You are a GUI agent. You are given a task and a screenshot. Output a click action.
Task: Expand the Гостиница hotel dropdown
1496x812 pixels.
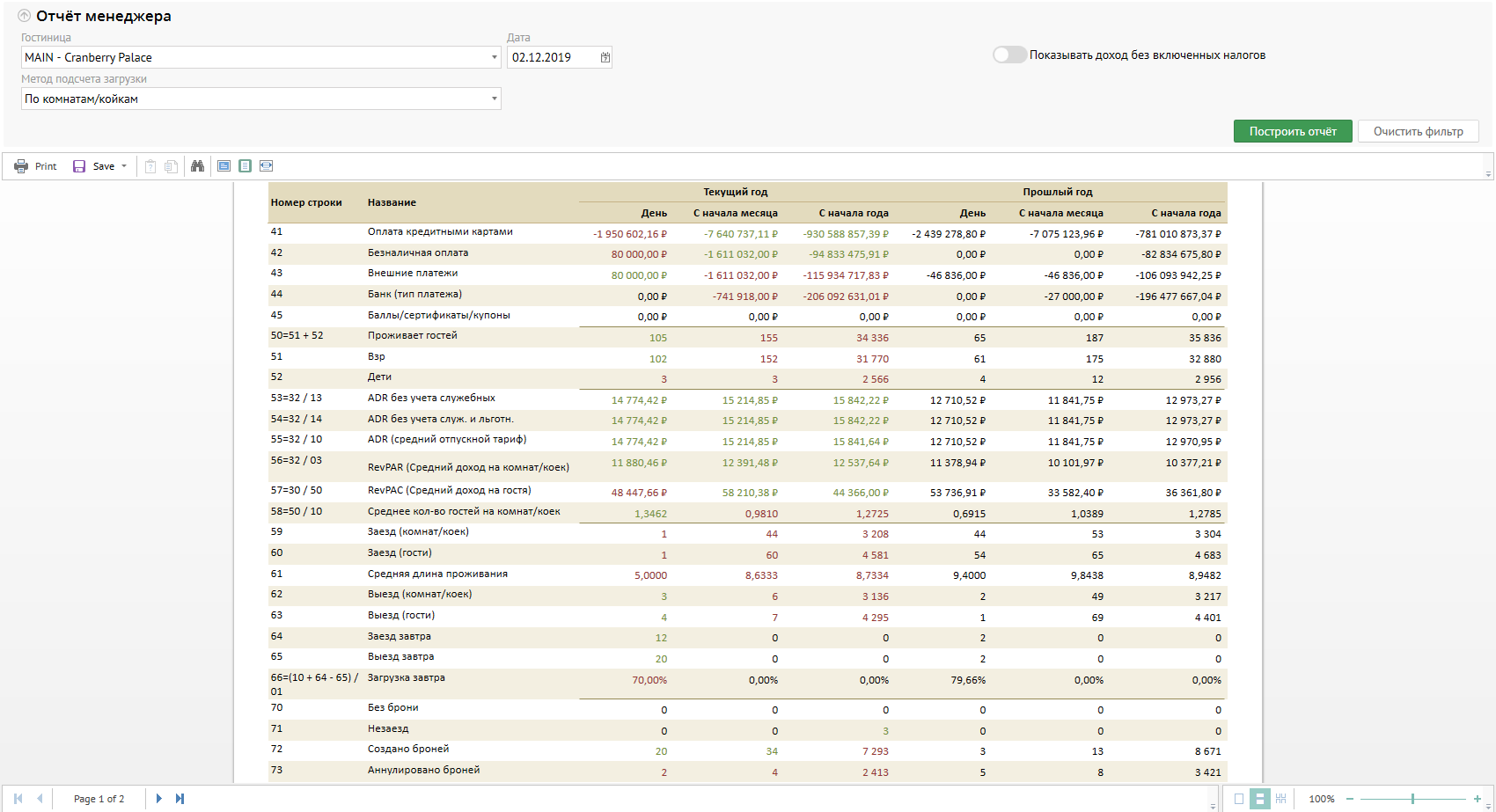pos(494,57)
